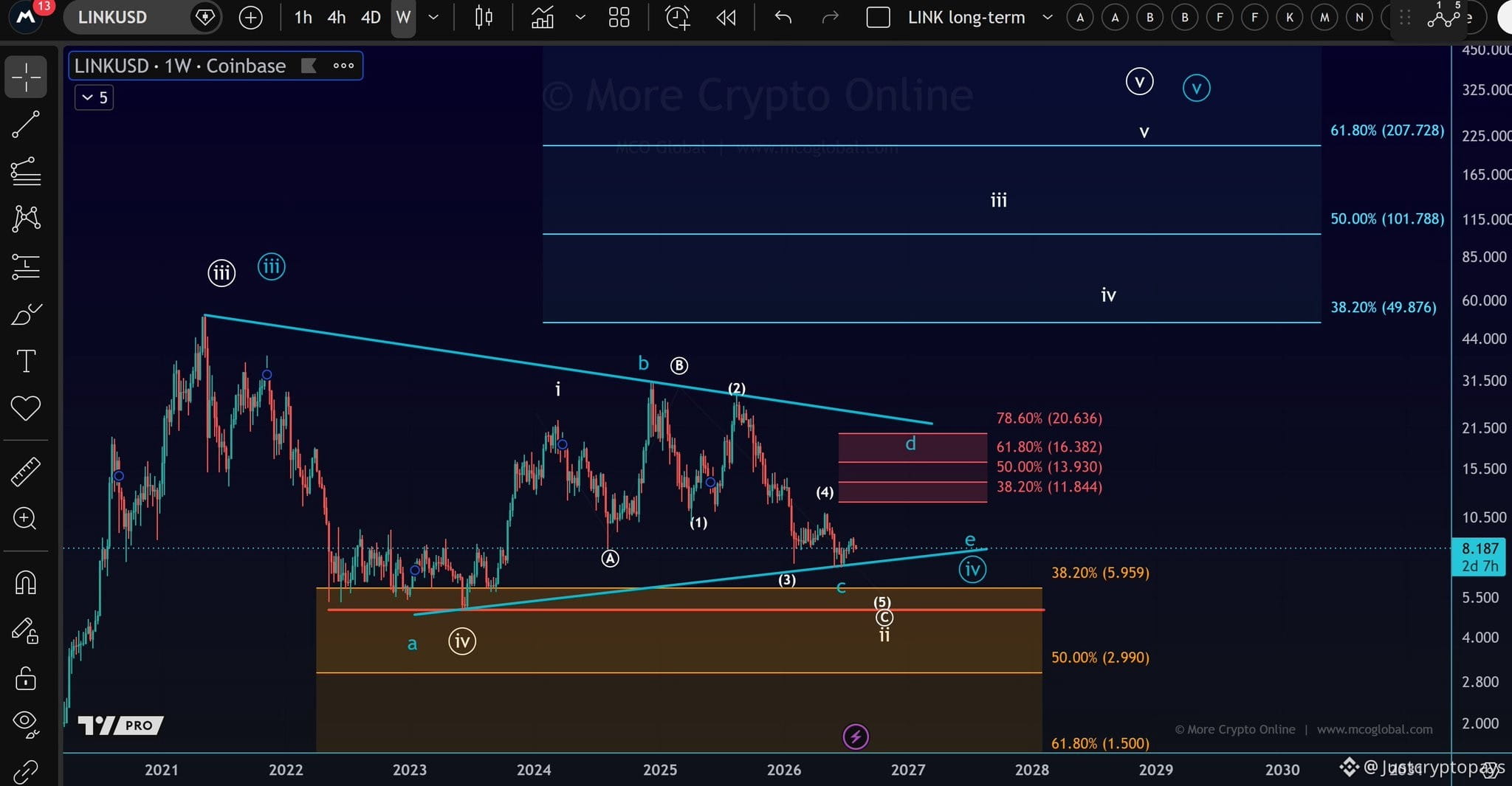Click the 61.80% (16.382) retracement label
1512x786 pixels.
pos(1049,447)
